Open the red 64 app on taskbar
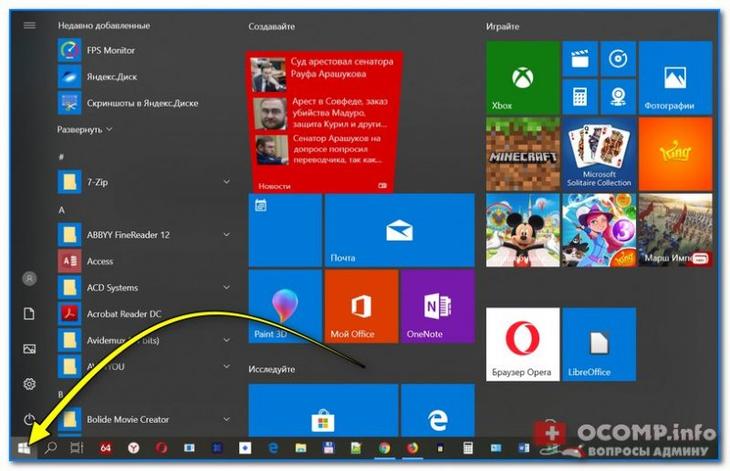 (x=105, y=448)
